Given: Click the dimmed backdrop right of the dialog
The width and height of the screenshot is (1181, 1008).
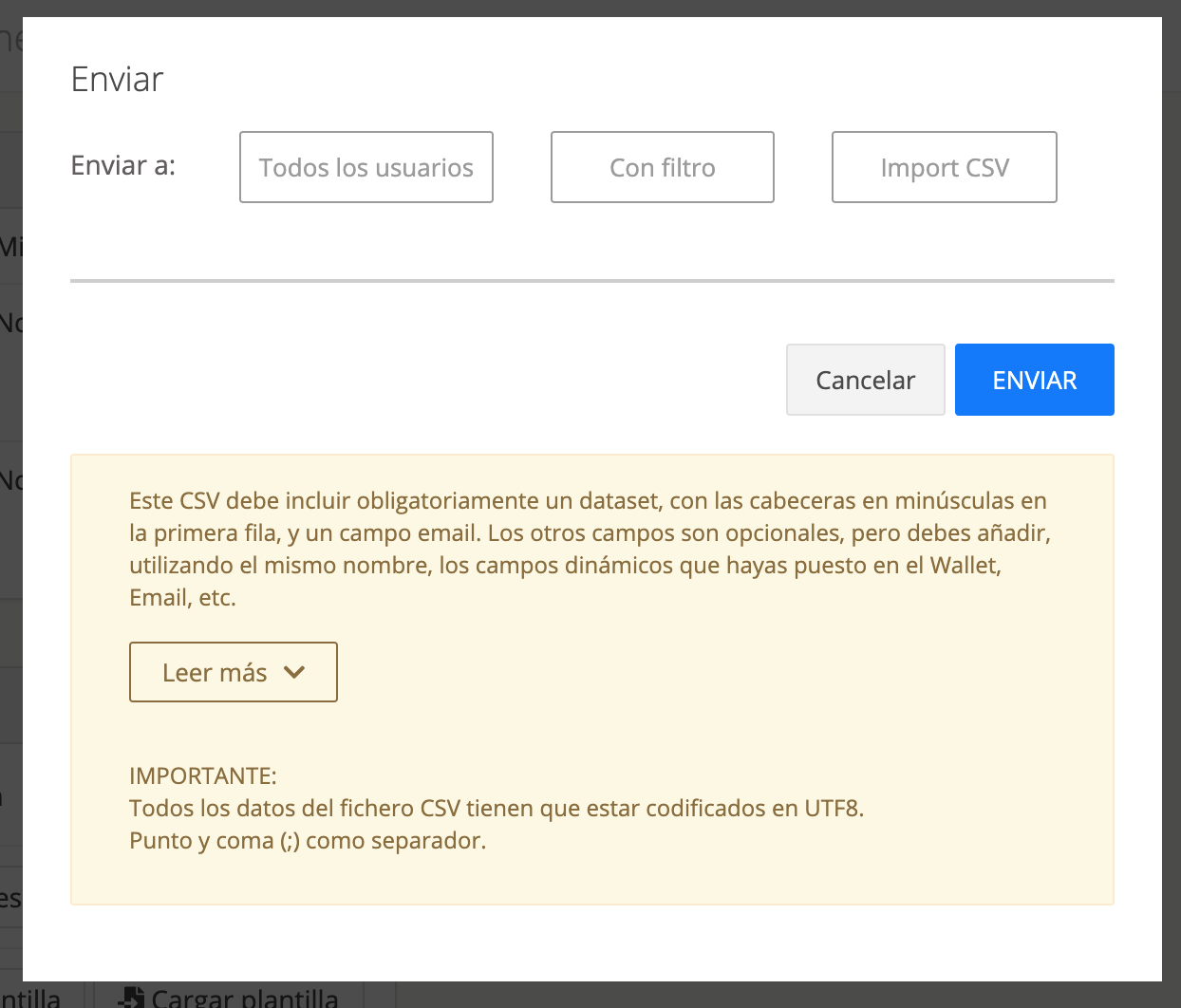Looking at the screenshot, I should pos(1172,475).
